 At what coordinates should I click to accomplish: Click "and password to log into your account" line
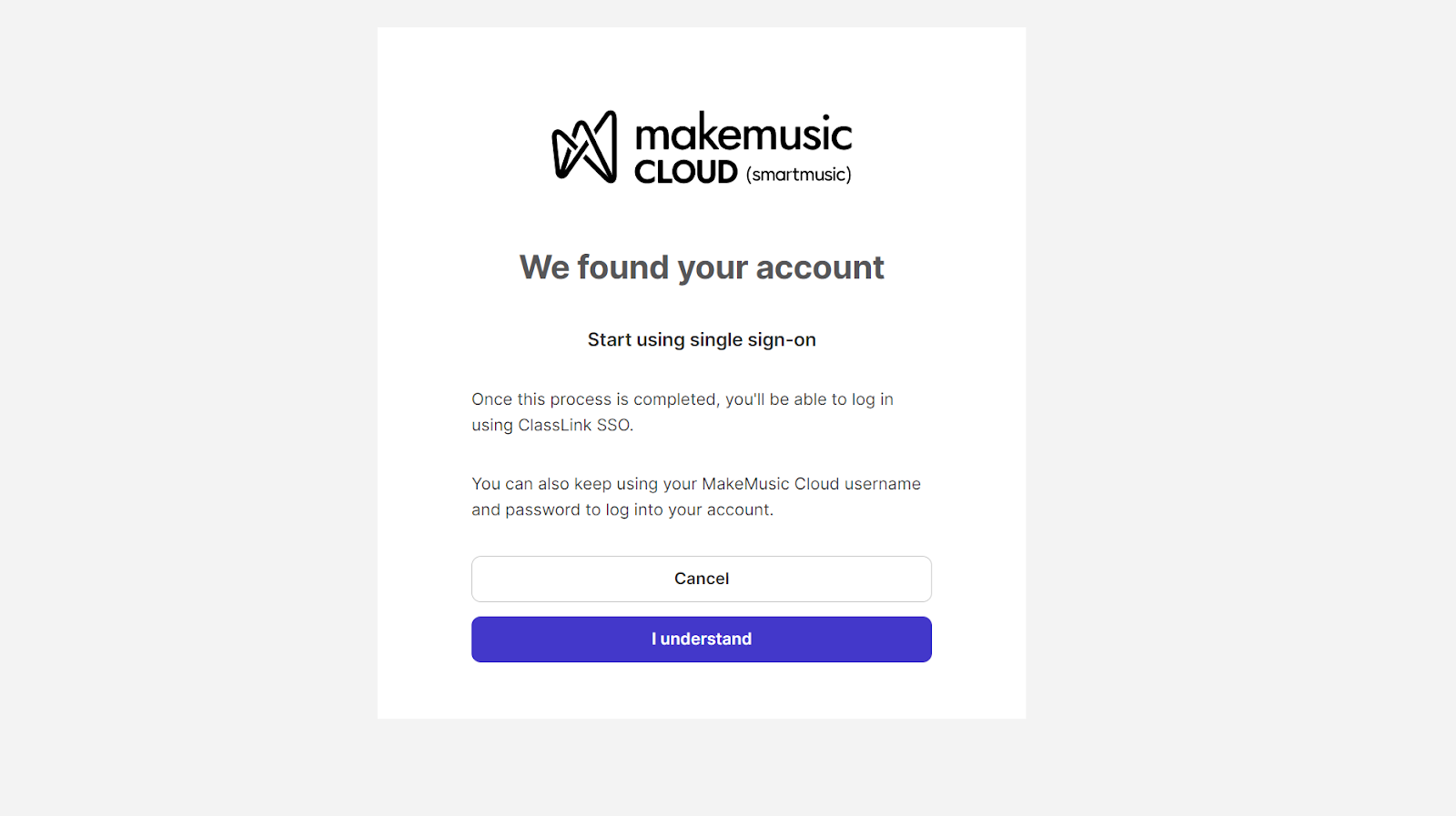[x=622, y=509]
